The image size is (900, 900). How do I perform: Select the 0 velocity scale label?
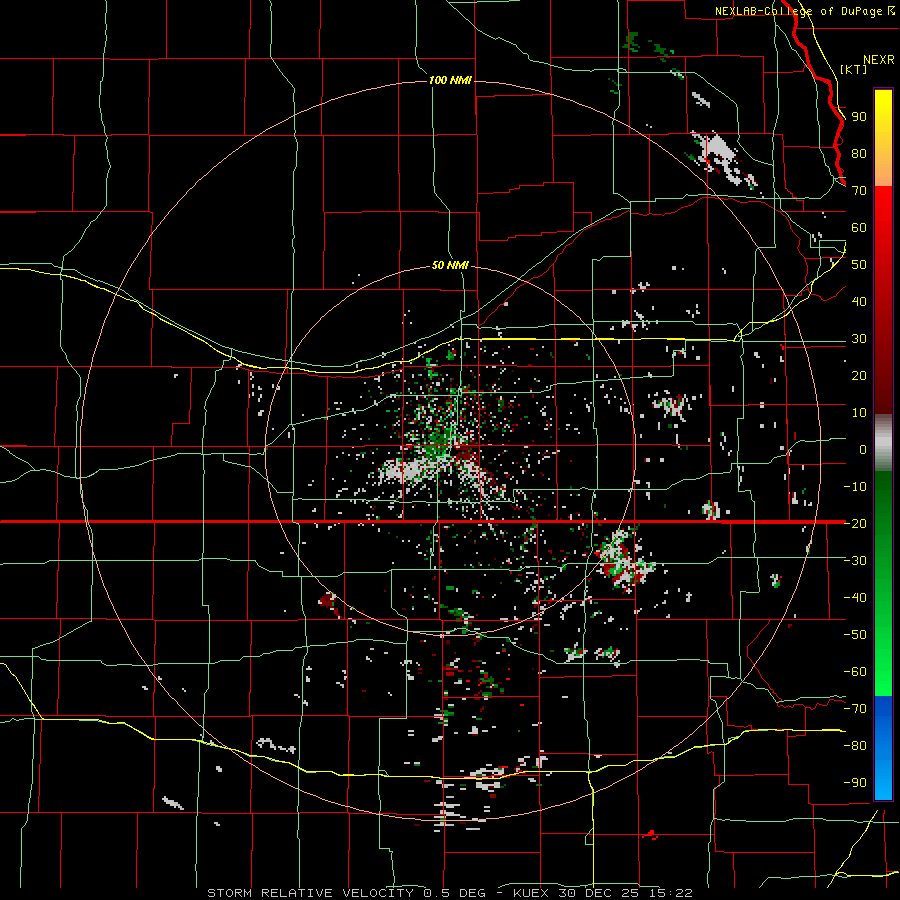pyautogui.click(x=863, y=449)
